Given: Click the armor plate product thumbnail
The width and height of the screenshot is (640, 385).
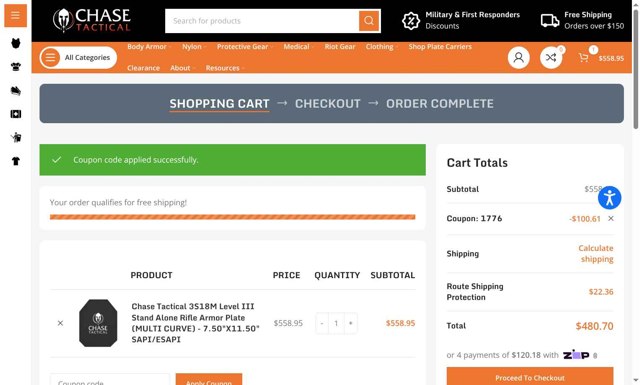Looking at the screenshot, I should 98,323.
